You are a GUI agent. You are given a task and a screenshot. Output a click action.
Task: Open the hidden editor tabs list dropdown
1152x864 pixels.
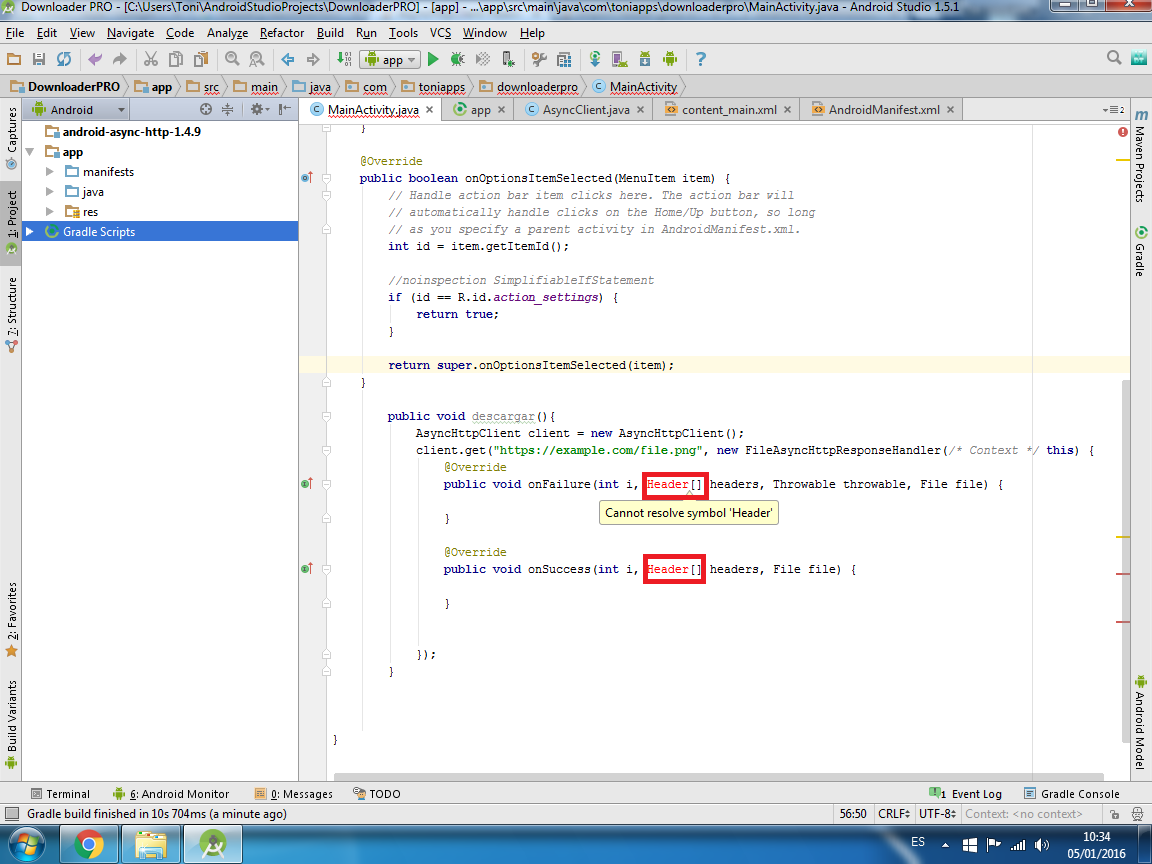[x=1113, y=109]
